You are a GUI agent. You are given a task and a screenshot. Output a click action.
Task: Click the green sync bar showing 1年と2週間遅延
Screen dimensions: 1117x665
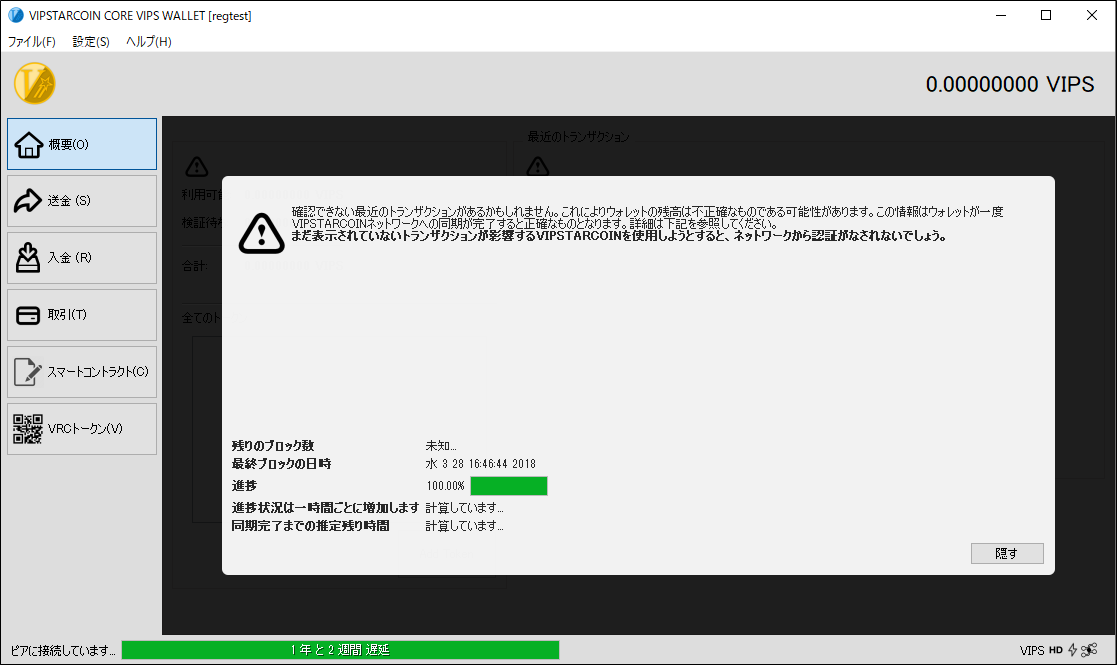(341, 650)
